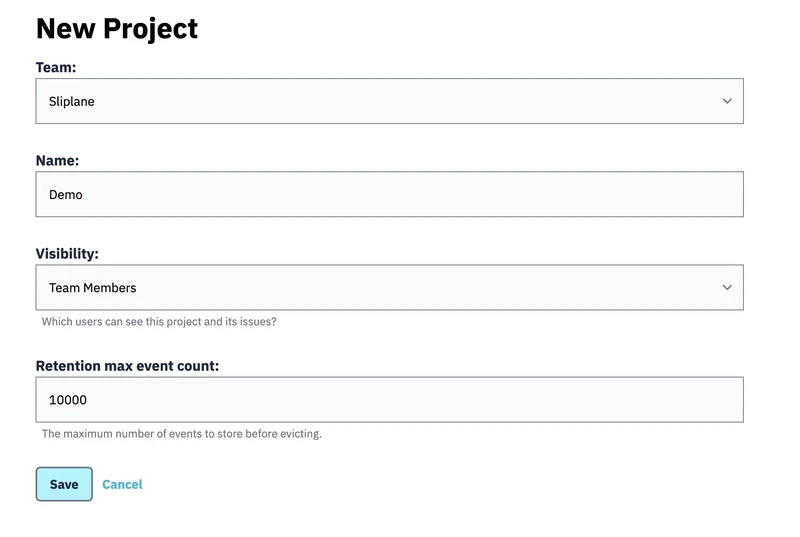Screen dimensions: 800x537
Task: Click the word "evicting" in the retention hint
Action: tap(298, 434)
